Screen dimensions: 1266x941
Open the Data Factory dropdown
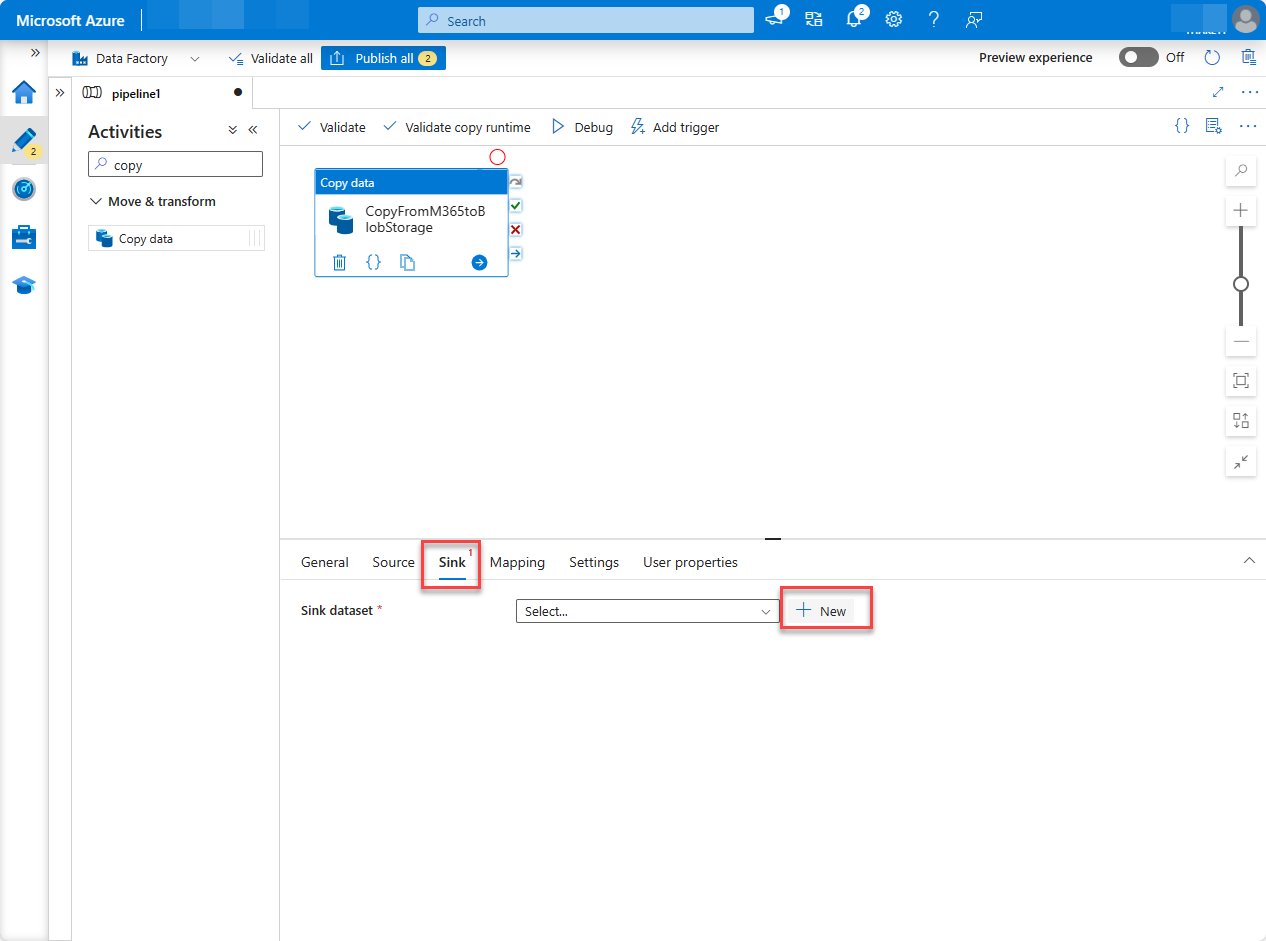click(194, 58)
